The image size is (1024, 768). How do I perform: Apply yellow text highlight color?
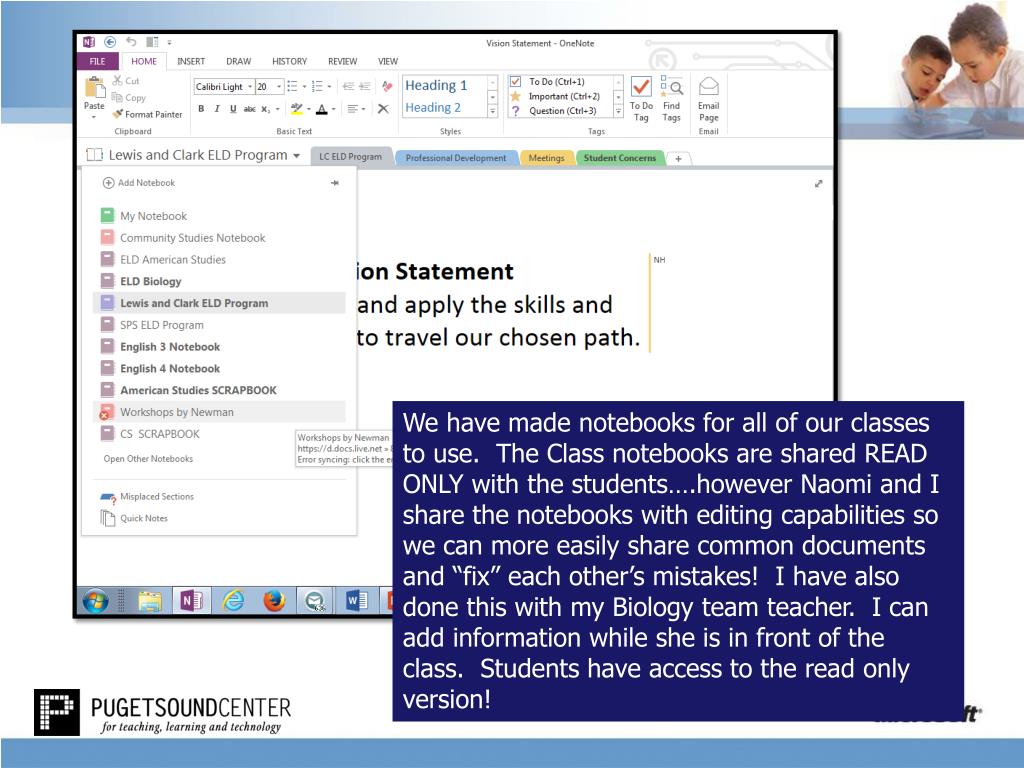[x=296, y=109]
